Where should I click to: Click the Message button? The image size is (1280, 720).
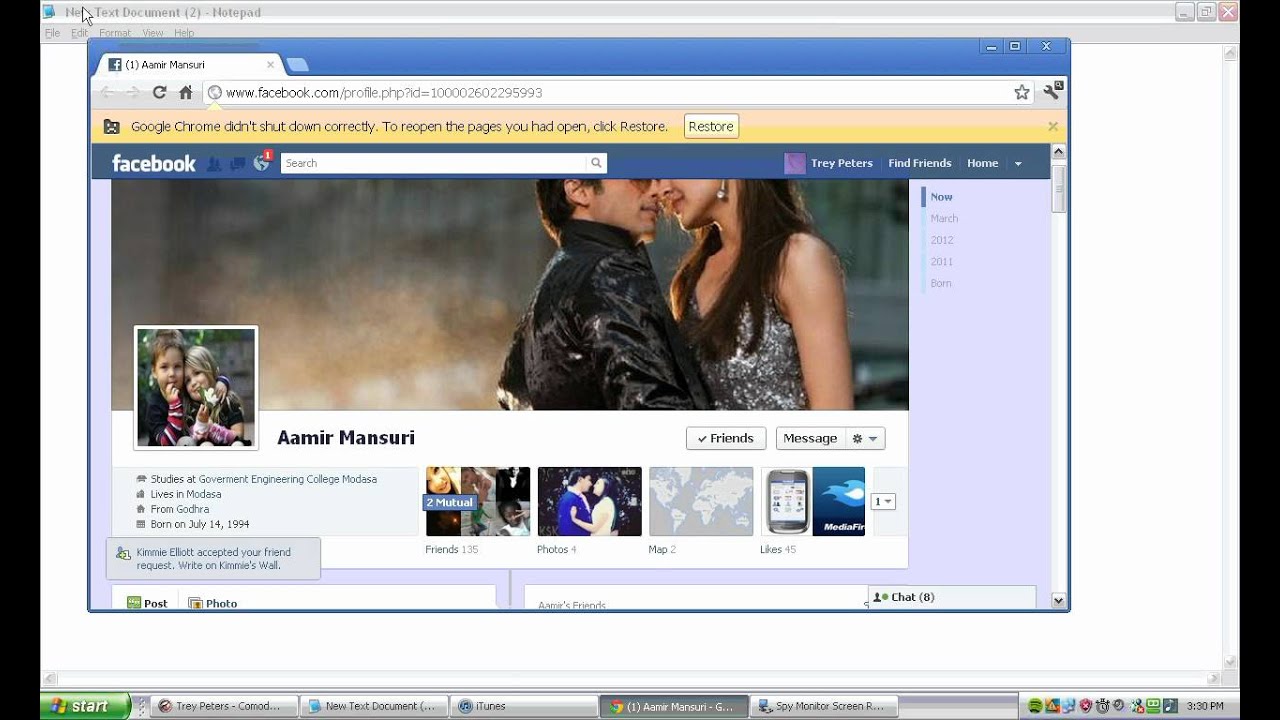pos(810,438)
